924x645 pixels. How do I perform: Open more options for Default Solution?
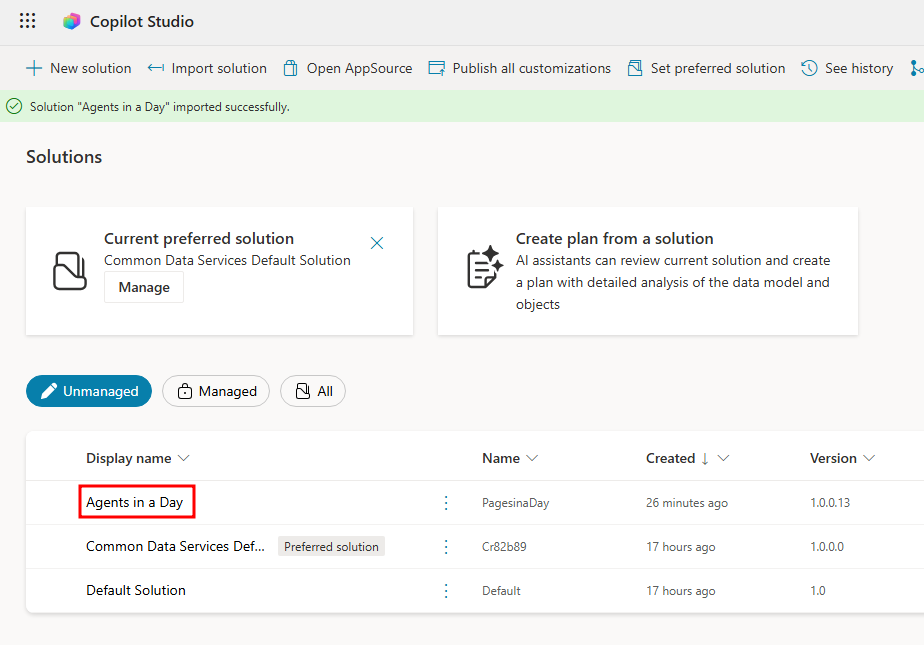pyautogui.click(x=447, y=591)
